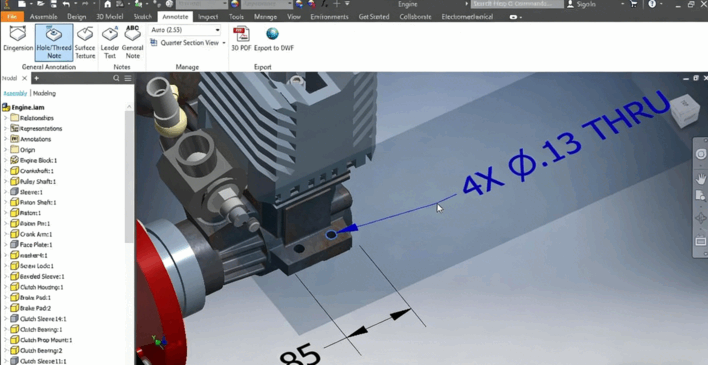Switch to the Collaborate ribbon tab

pos(415,17)
